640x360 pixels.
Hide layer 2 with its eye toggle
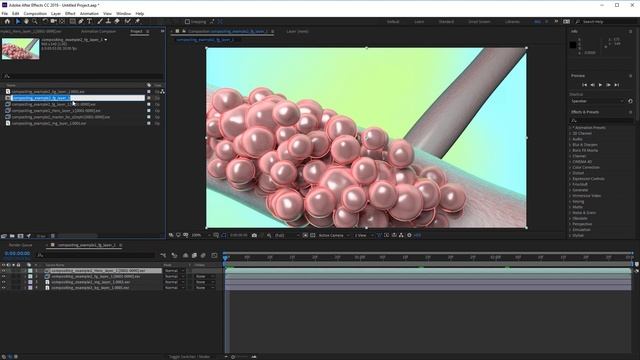click(x=4, y=276)
